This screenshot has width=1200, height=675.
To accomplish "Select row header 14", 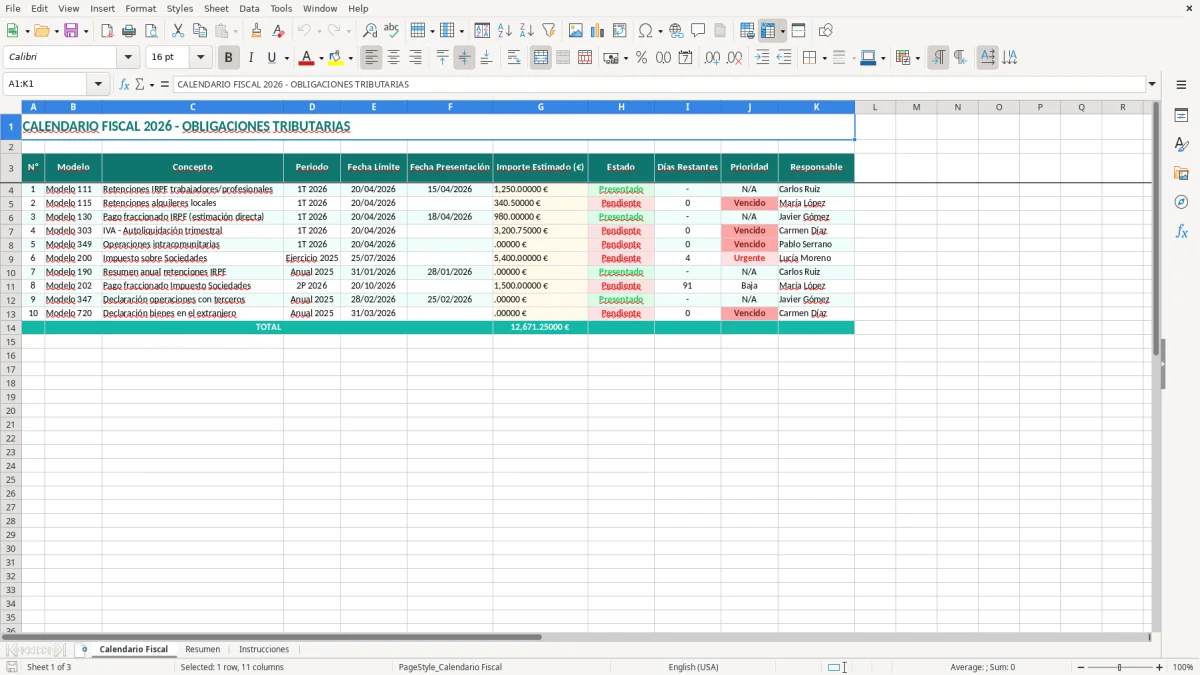I will (11, 327).
